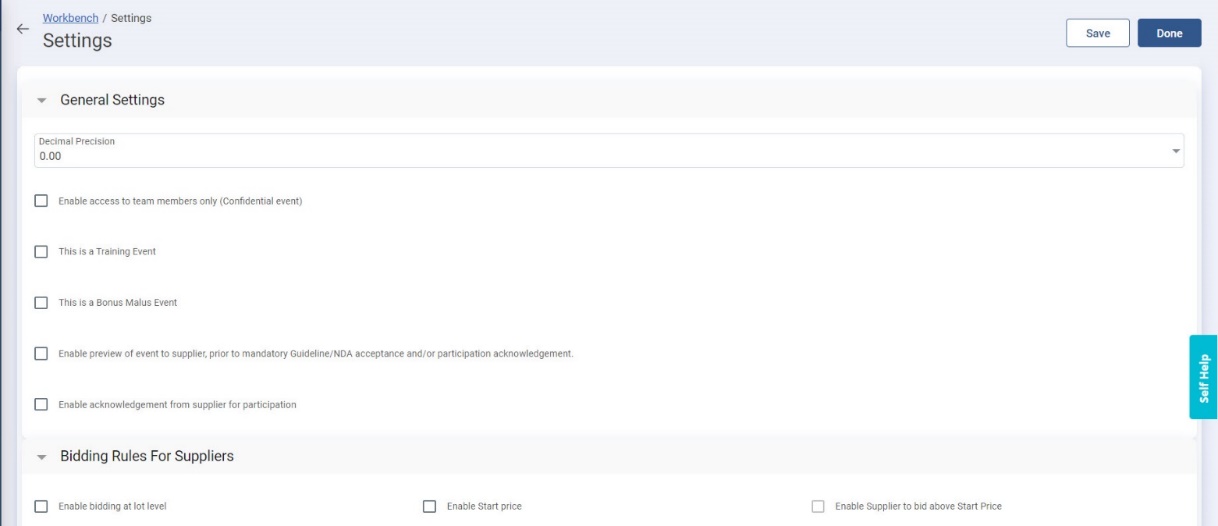Click the Save button
Image resolution: width=1218 pixels, height=526 pixels.
pos(1097,33)
